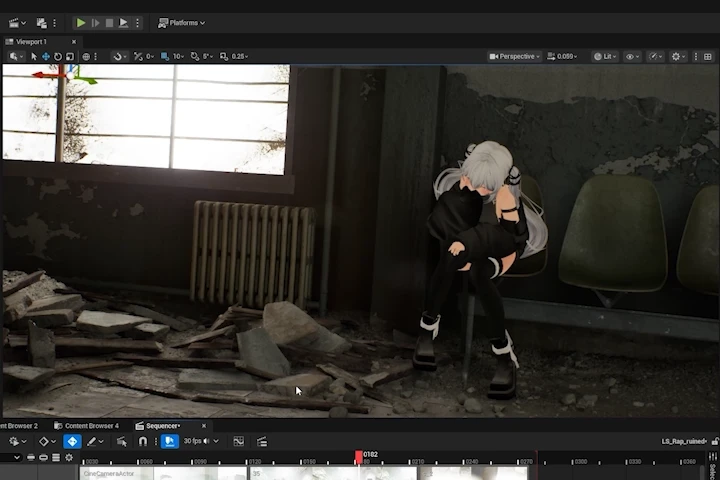Select the arrow Select tool in viewport
720x480 pixels.
point(34,56)
